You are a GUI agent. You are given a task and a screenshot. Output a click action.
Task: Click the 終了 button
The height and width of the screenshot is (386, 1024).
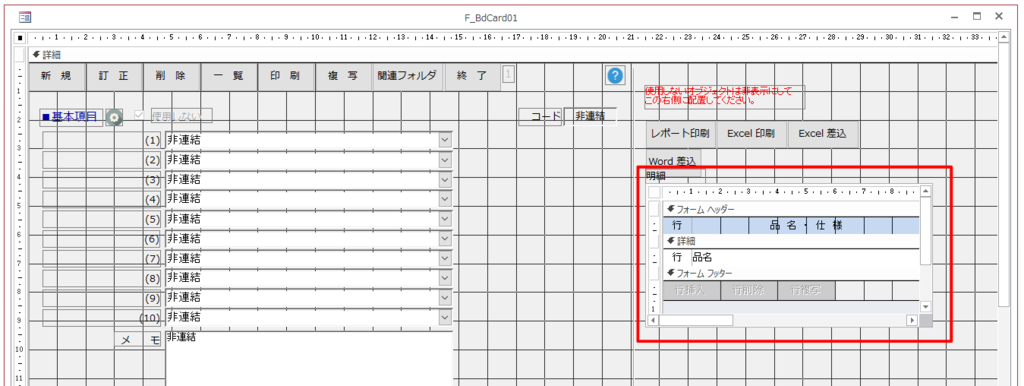coord(472,76)
